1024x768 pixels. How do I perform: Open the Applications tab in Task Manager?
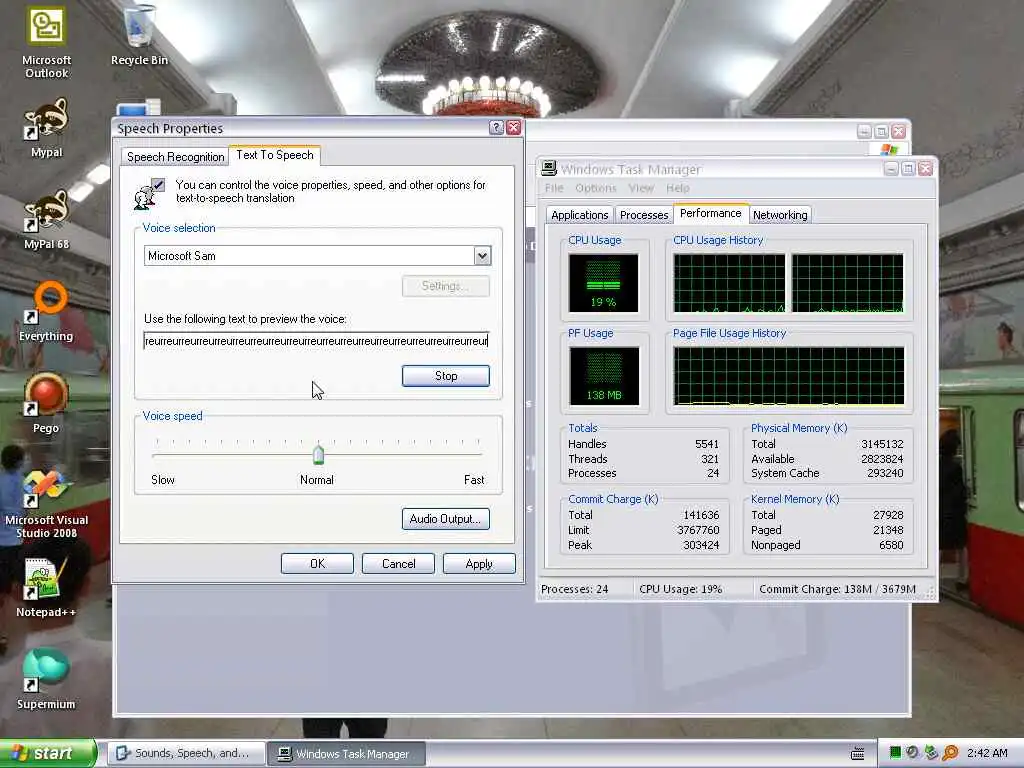tap(579, 215)
